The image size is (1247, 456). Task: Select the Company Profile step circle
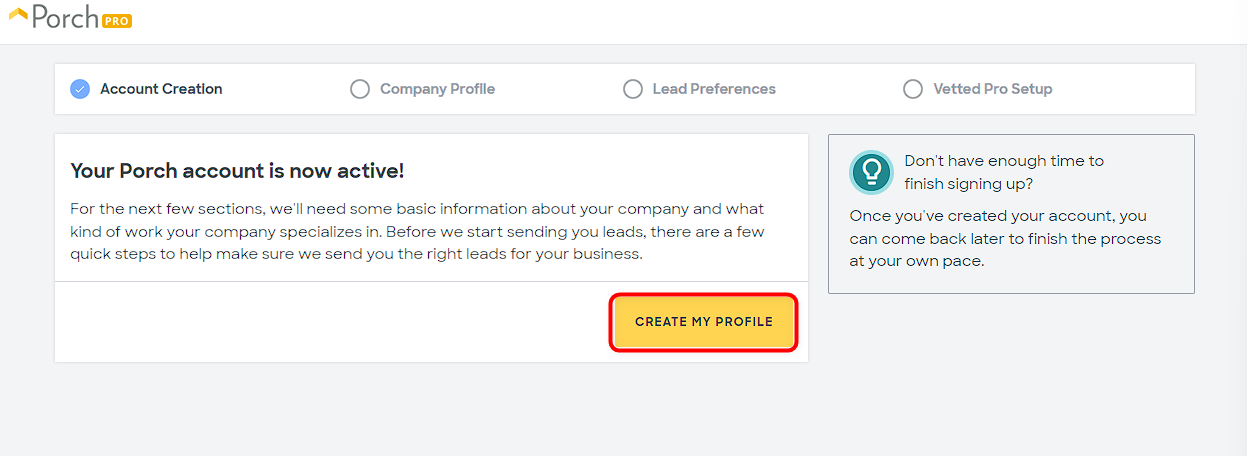[360, 89]
